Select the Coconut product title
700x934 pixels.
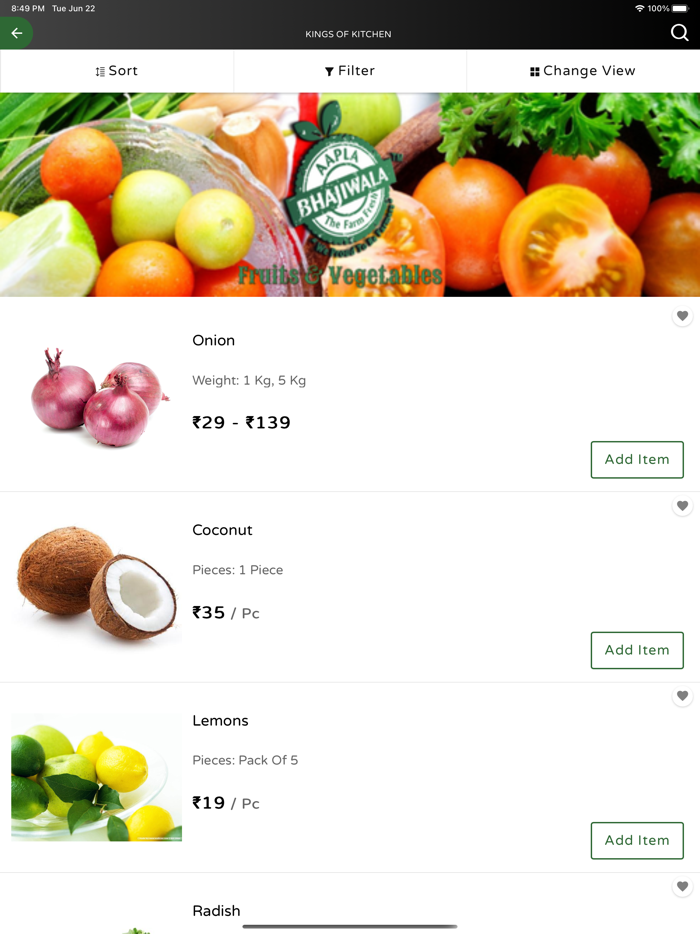222,530
